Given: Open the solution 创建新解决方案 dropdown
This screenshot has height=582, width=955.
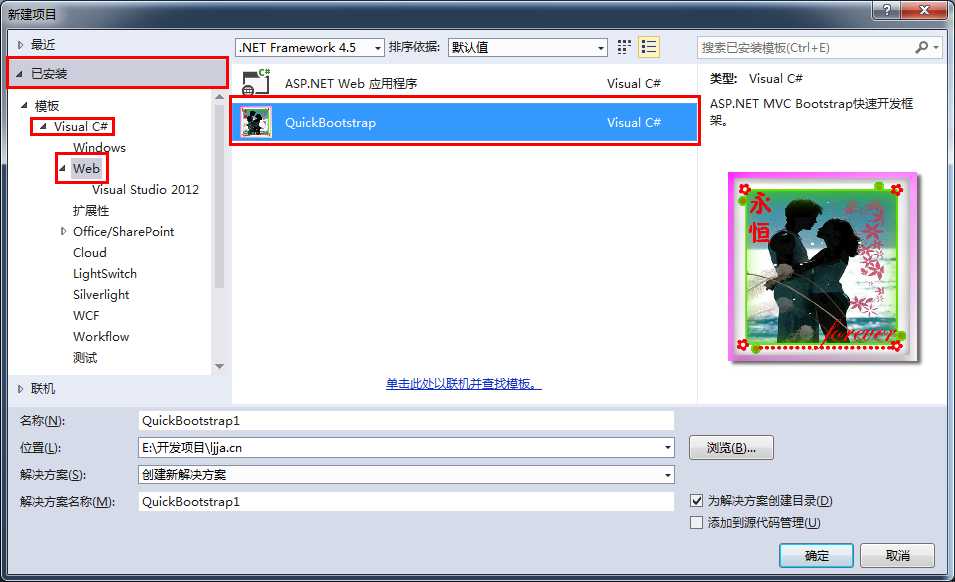Looking at the screenshot, I should pyautogui.click(x=668, y=474).
